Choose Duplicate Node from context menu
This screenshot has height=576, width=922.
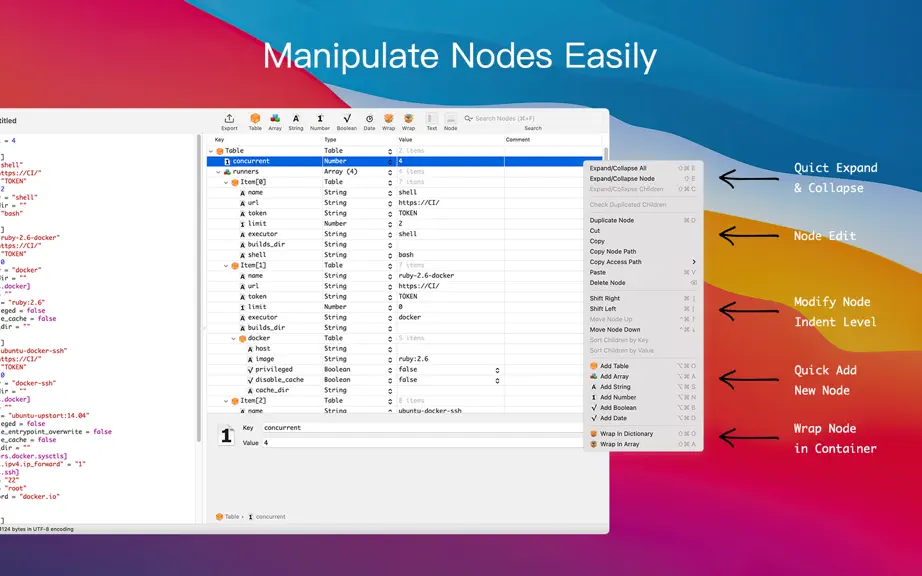click(x=612, y=220)
